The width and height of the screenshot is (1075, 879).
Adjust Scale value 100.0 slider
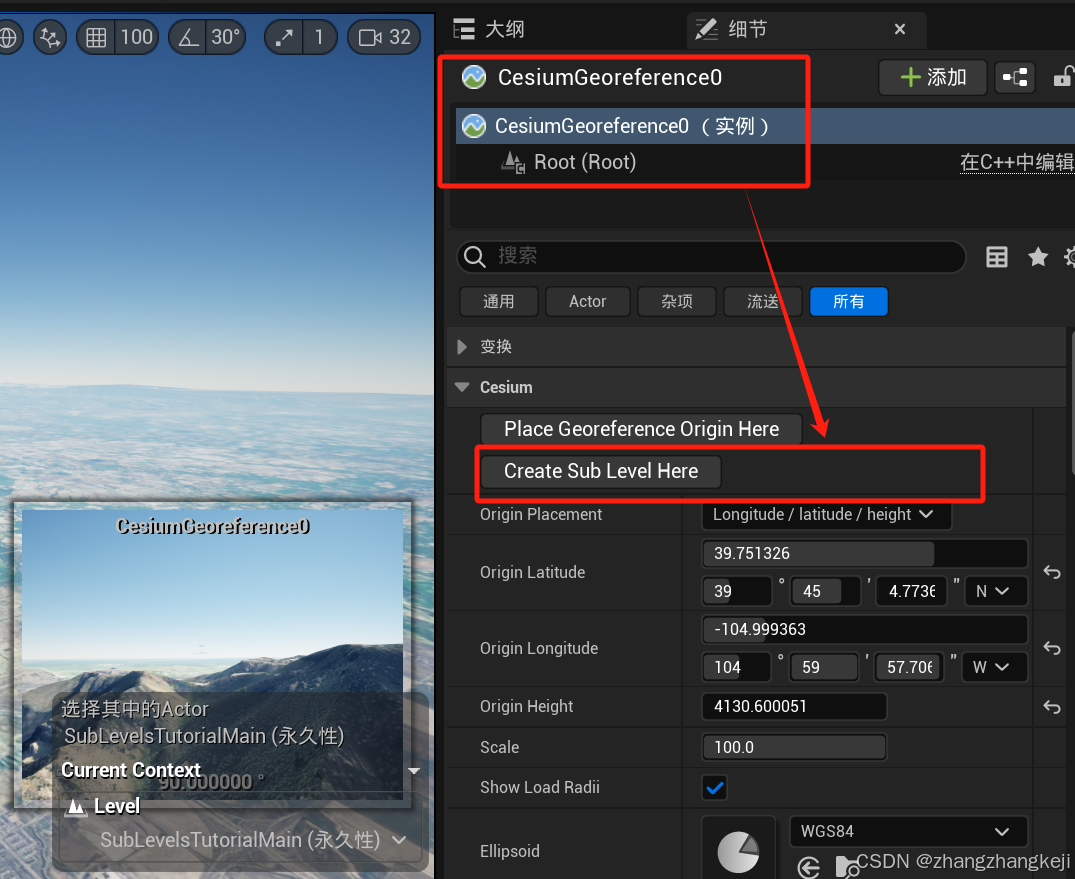coord(794,747)
